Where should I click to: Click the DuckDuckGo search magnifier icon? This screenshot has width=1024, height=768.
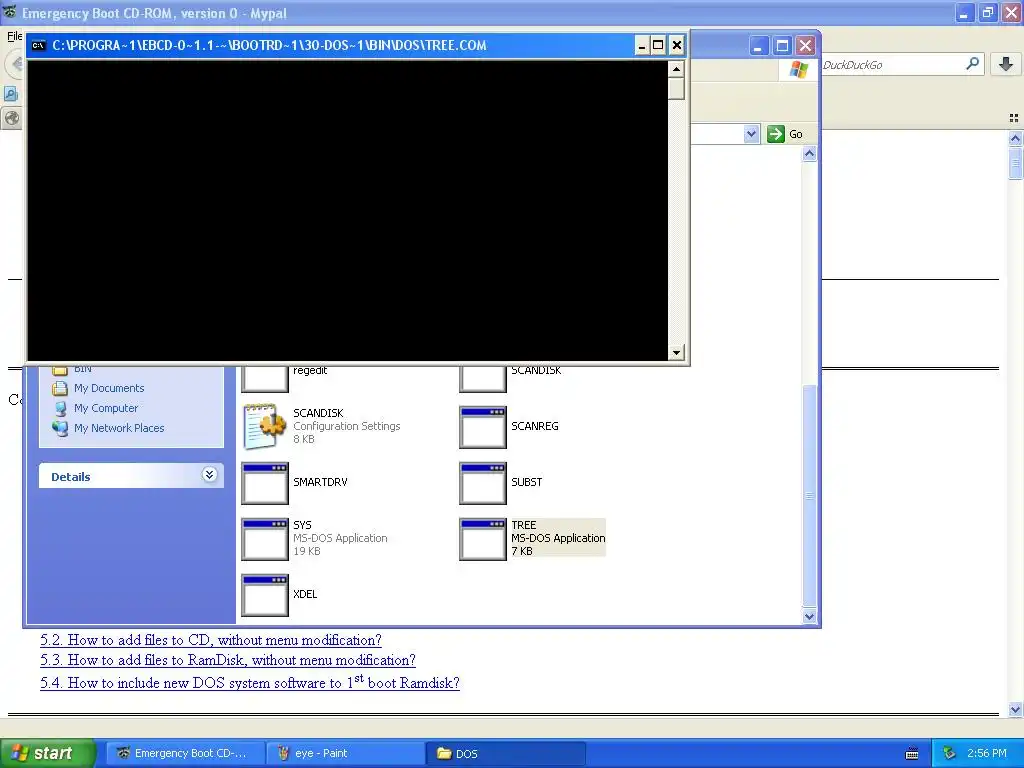(x=972, y=64)
